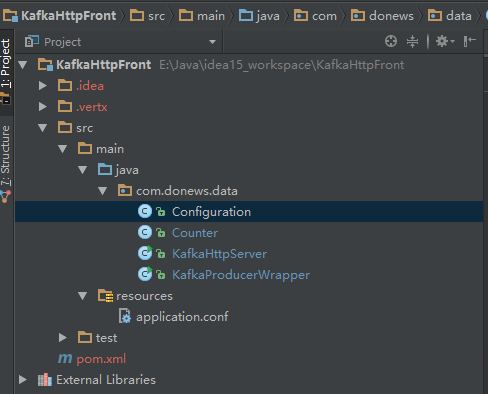Select External Libraries in the tree

(x=249, y=380)
